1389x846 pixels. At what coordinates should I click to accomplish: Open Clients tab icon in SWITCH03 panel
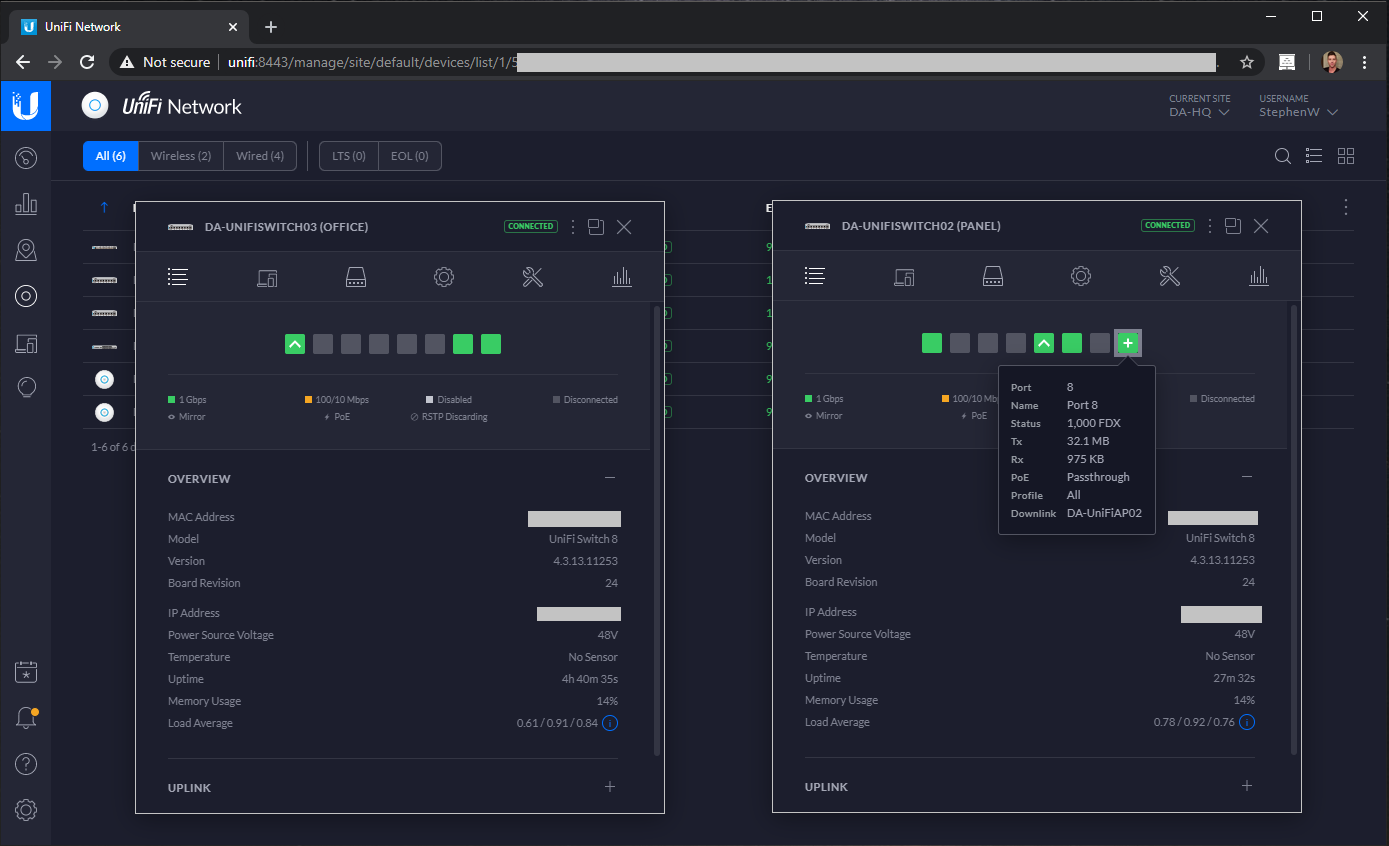267,278
